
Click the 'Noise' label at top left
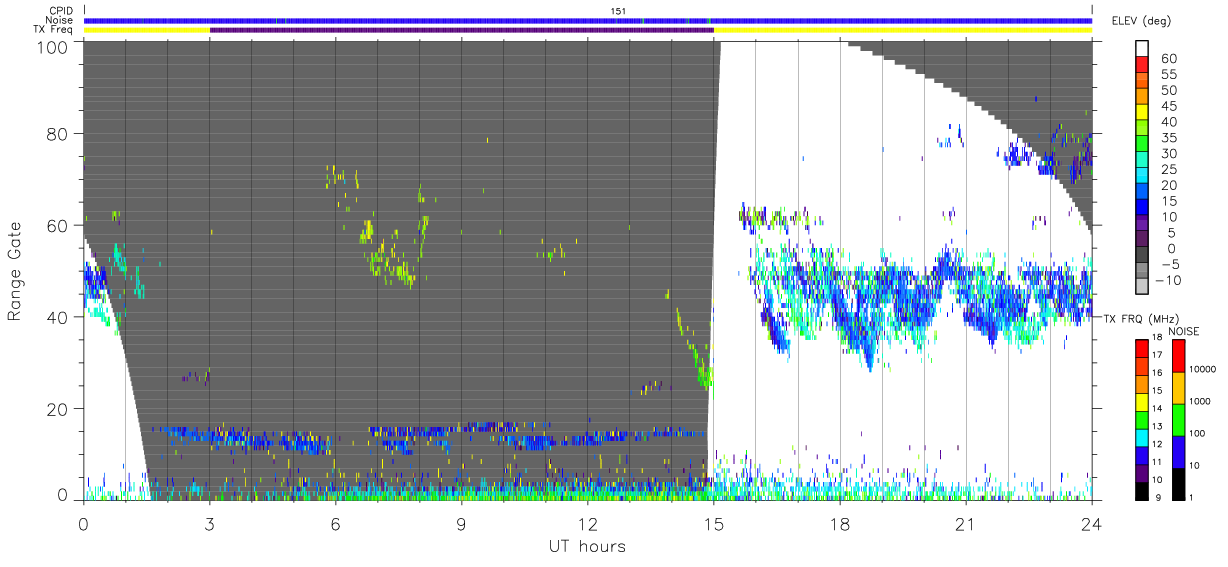click(60, 20)
